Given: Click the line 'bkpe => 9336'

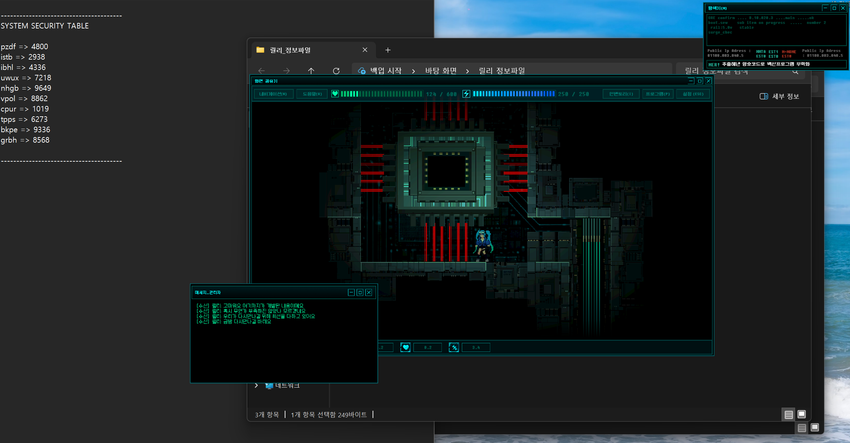Looking at the screenshot, I should click(x=25, y=130).
